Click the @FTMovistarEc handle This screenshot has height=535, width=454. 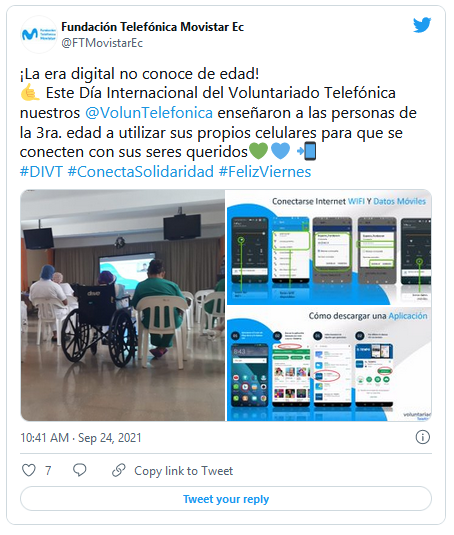[x=102, y=43]
